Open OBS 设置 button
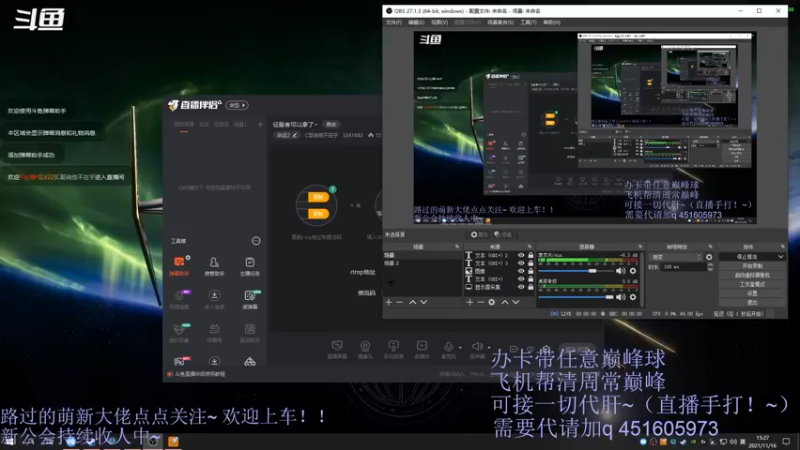The image size is (800, 450). pos(752,293)
